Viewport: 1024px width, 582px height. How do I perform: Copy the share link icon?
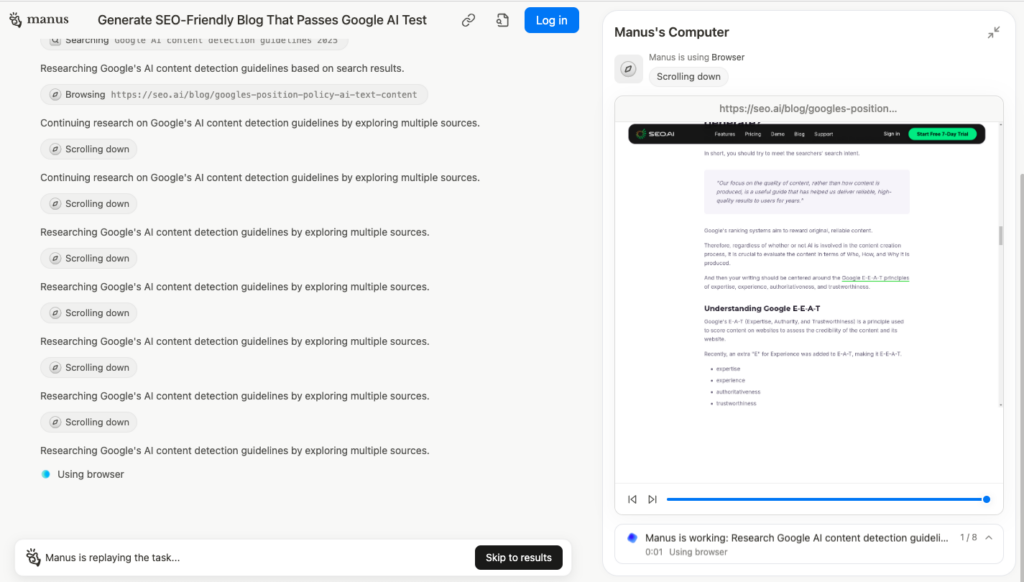click(468, 20)
